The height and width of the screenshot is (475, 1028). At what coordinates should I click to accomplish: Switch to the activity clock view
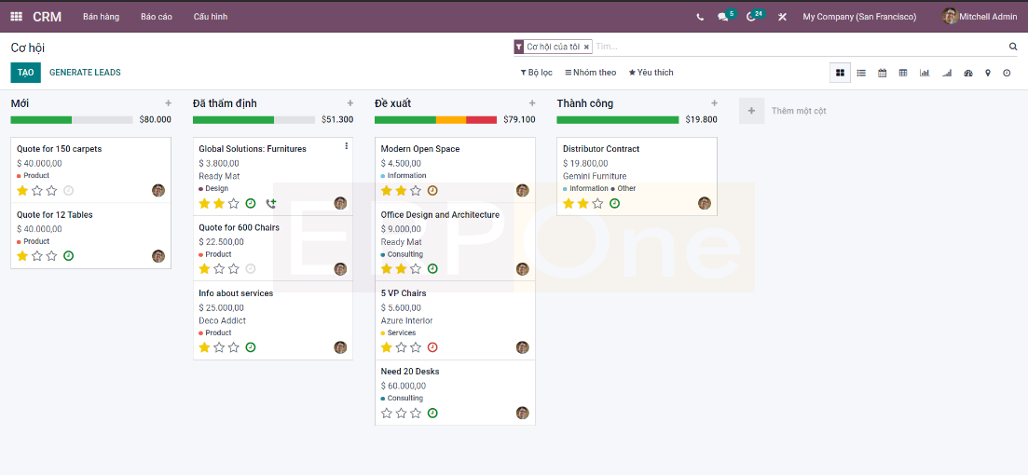click(x=1007, y=73)
